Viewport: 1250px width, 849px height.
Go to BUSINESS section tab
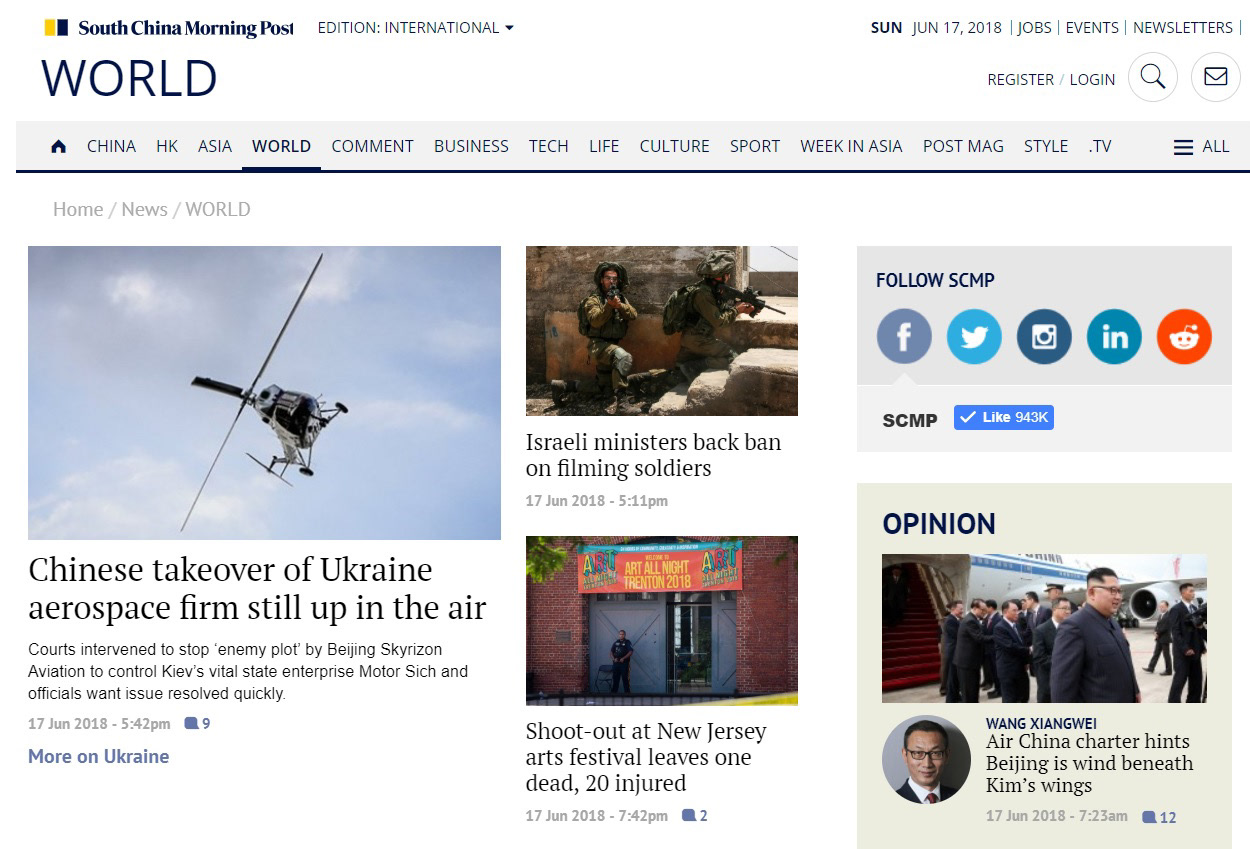(471, 146)
